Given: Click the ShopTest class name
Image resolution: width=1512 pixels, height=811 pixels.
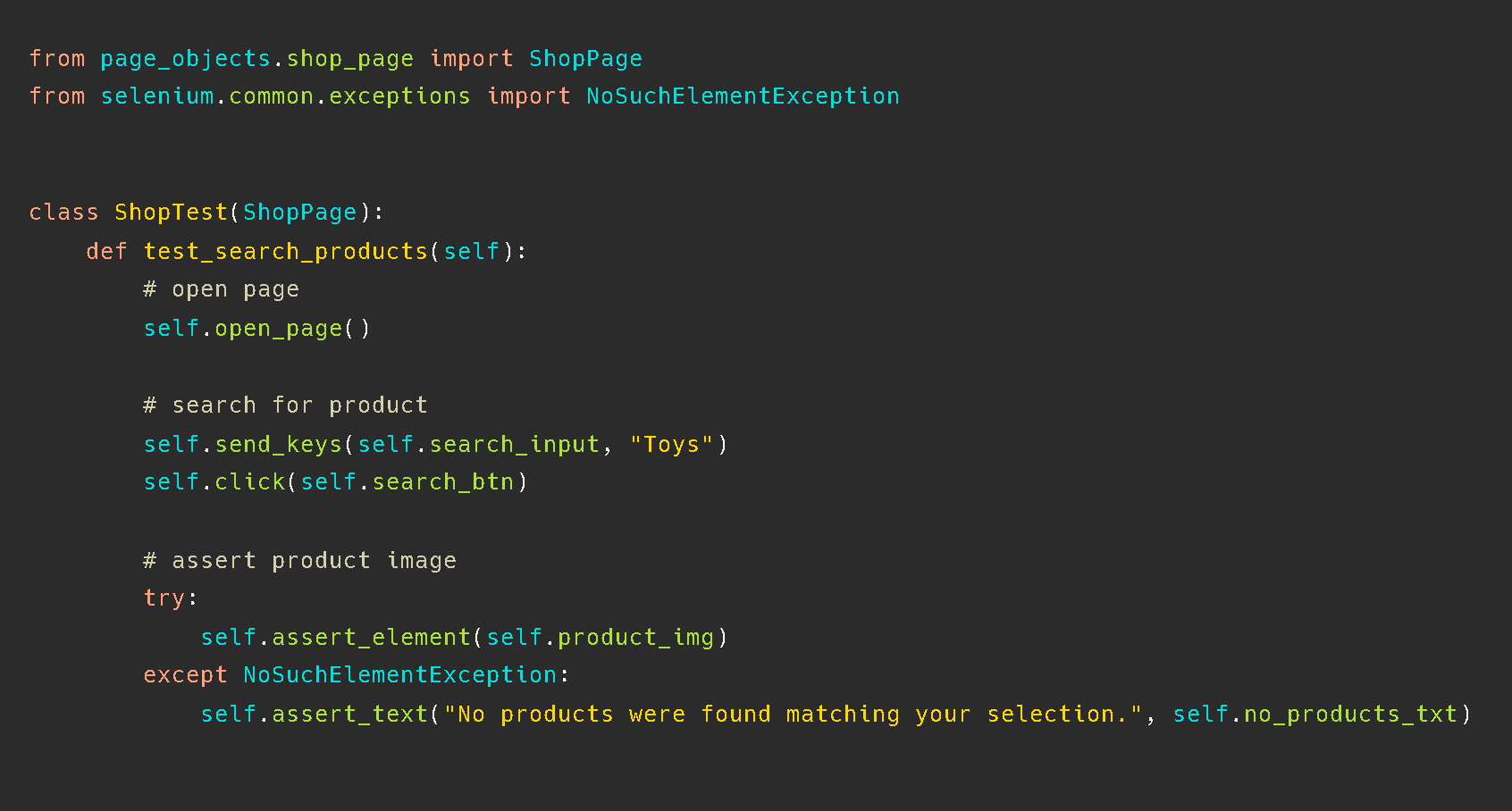Looking at the screenshot, I should (x=171, y=213).
